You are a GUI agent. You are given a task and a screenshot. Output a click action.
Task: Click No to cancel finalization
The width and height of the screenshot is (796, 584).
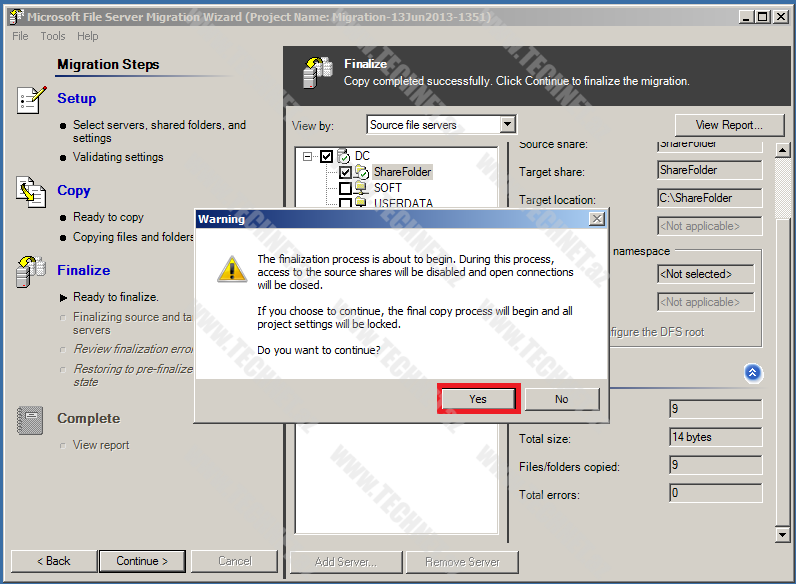click(x=561, y=399)
